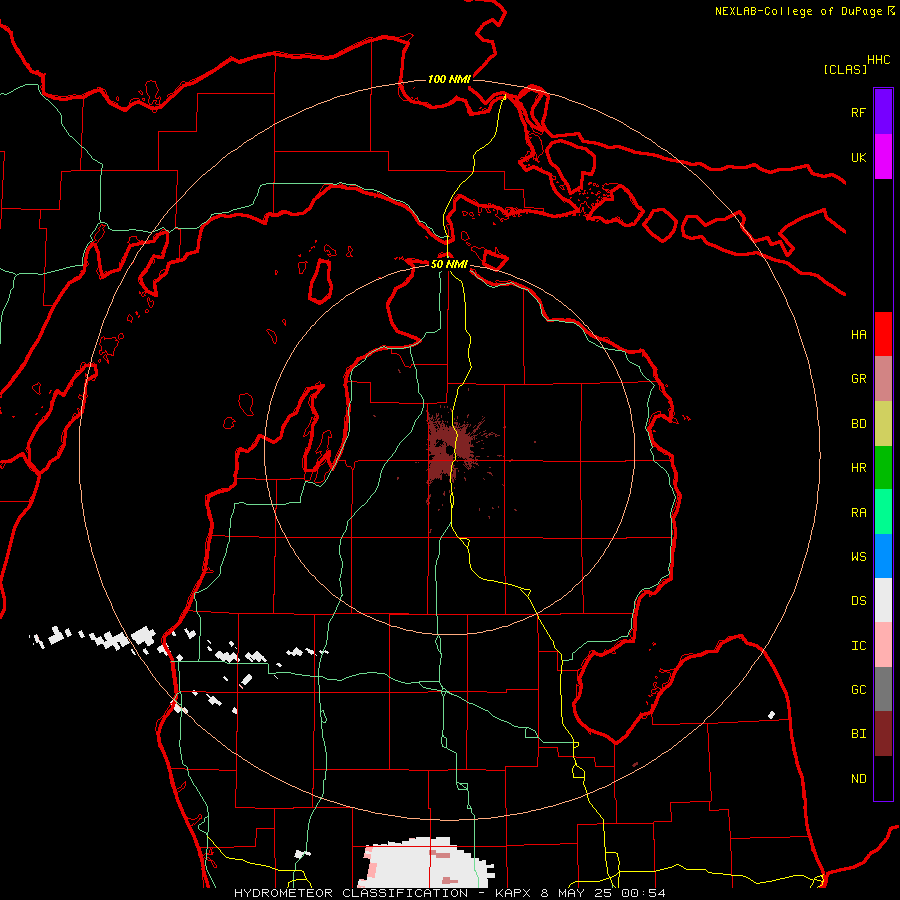900x900 pixels.
Task: Click the NEXLAB-College of DuPage text
Action: tap(798, 11)
